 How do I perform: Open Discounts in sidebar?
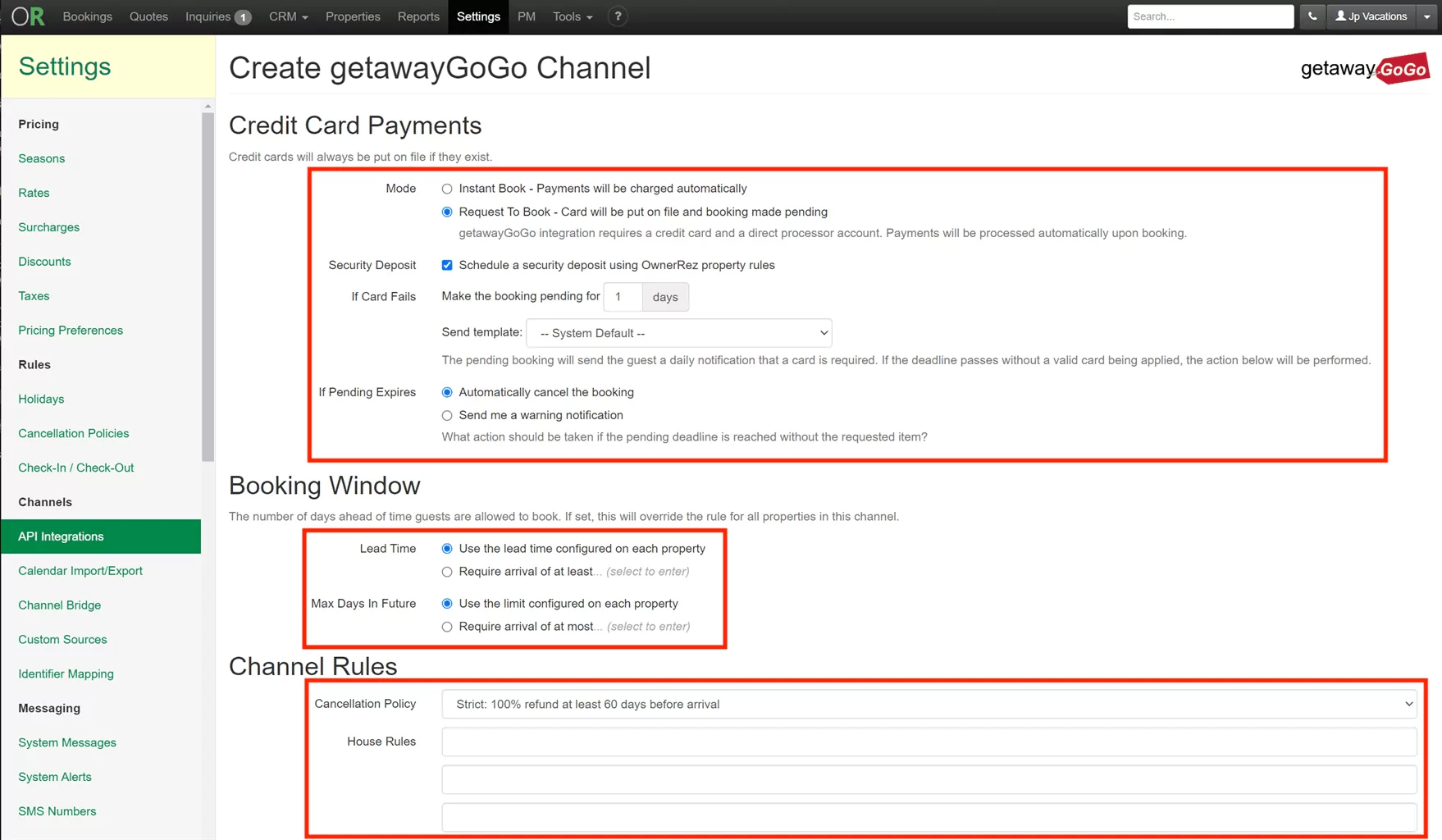[x=44, y=262]
